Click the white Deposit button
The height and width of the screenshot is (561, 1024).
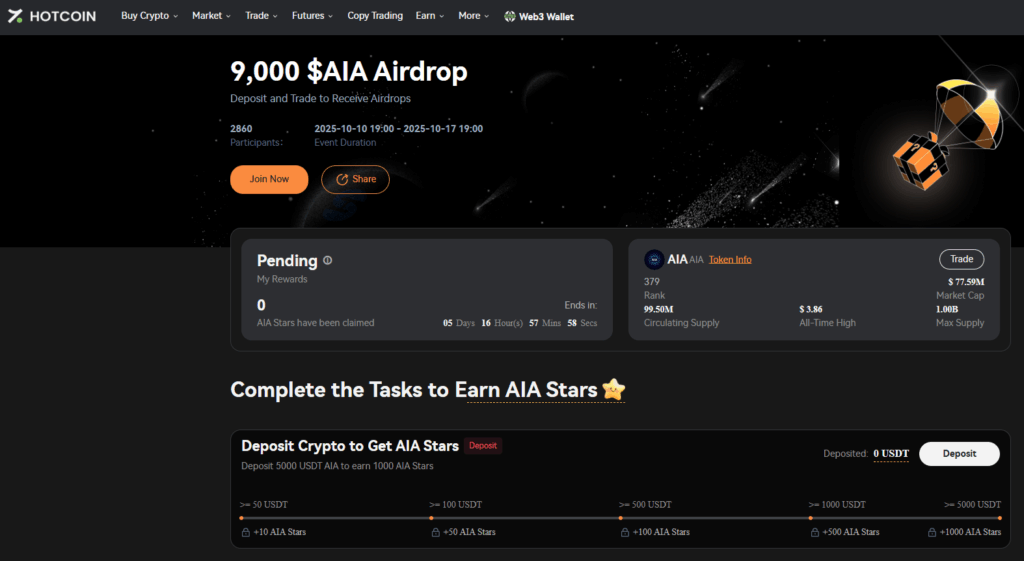959,454
